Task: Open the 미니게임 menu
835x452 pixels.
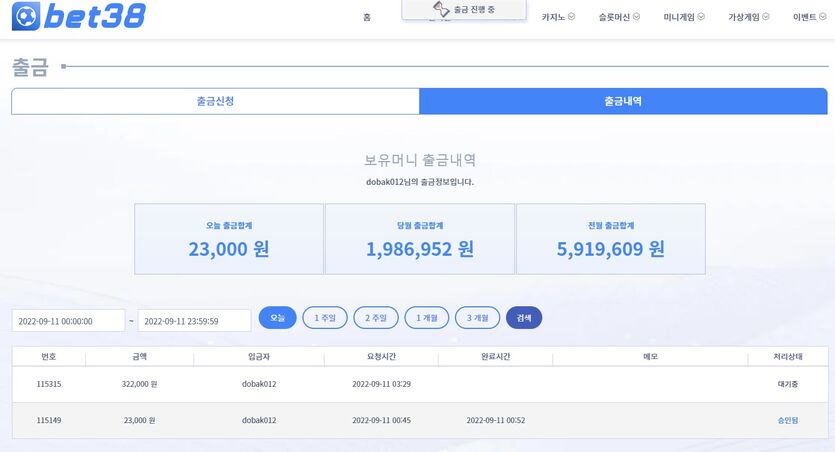Action: (679, 17)
